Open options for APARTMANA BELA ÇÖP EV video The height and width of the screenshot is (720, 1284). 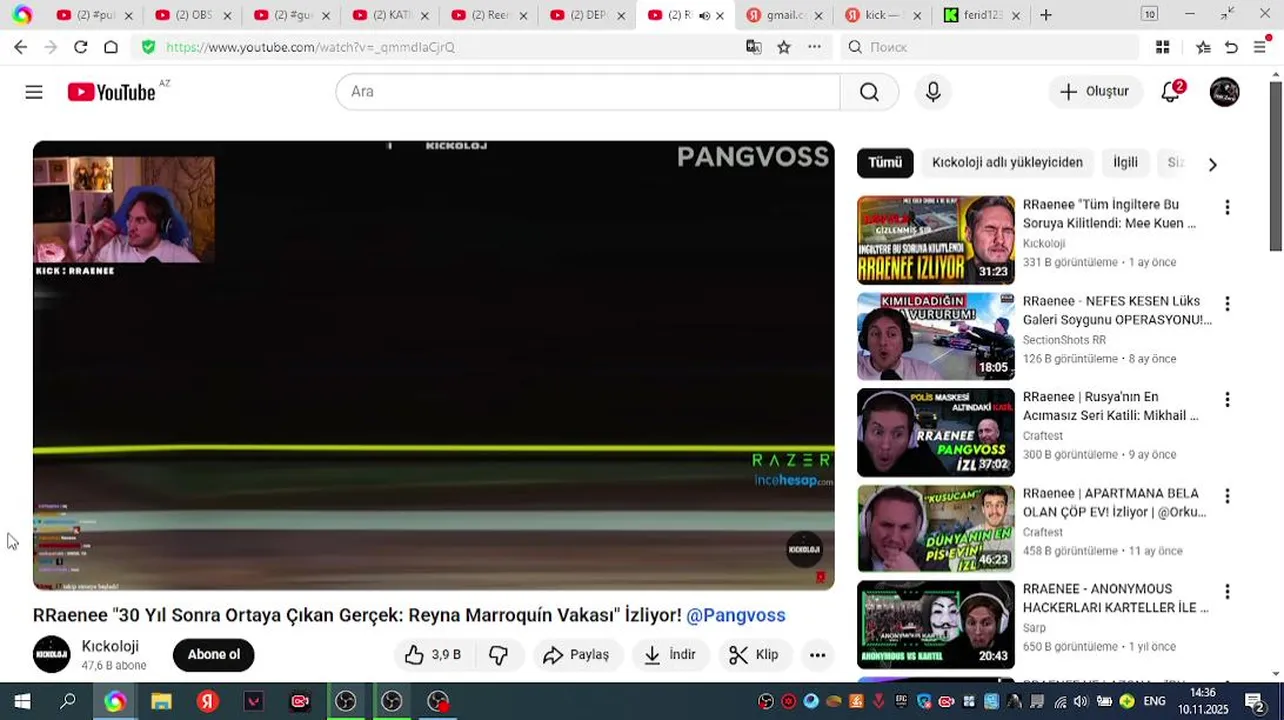click(x=1227, y=496)
